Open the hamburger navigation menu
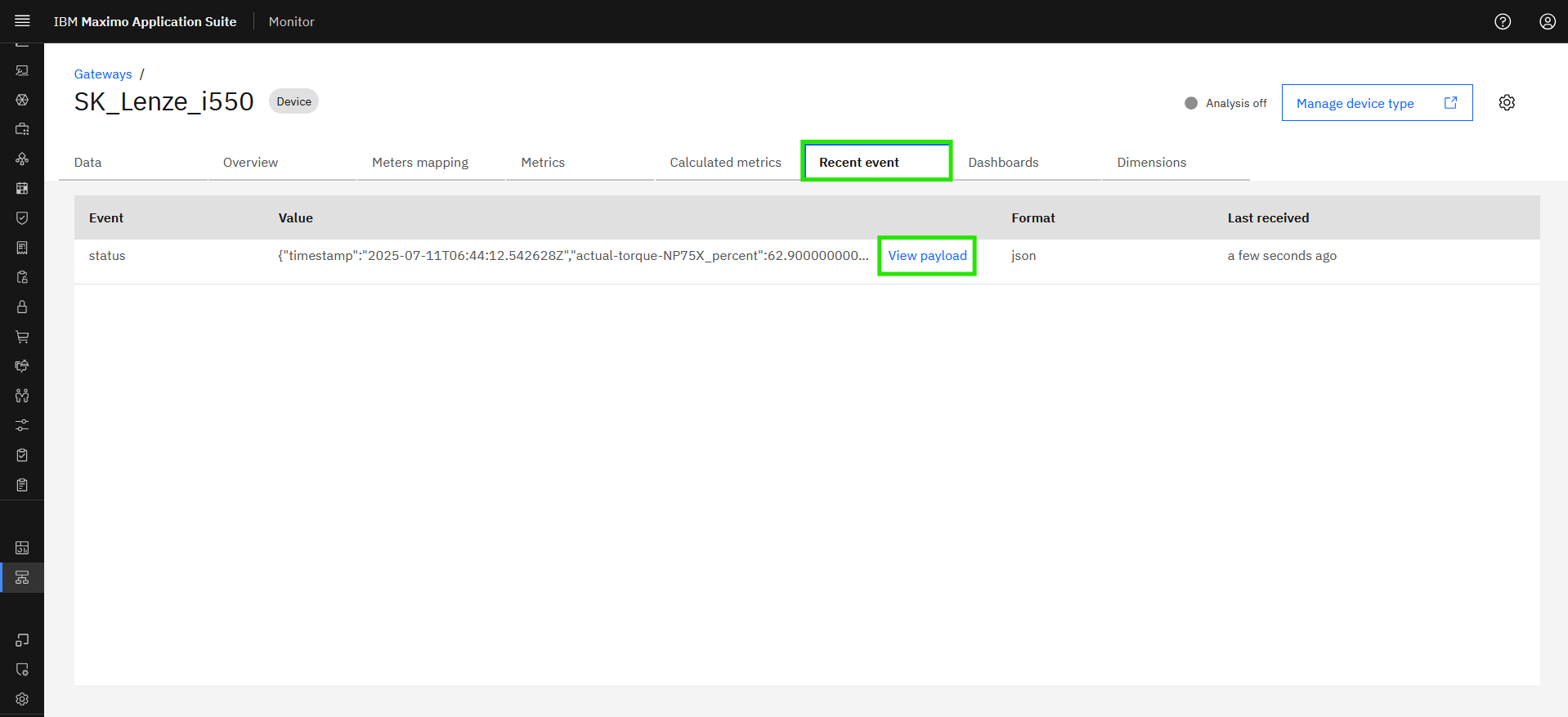1568x717 pixels. [22, 21]
